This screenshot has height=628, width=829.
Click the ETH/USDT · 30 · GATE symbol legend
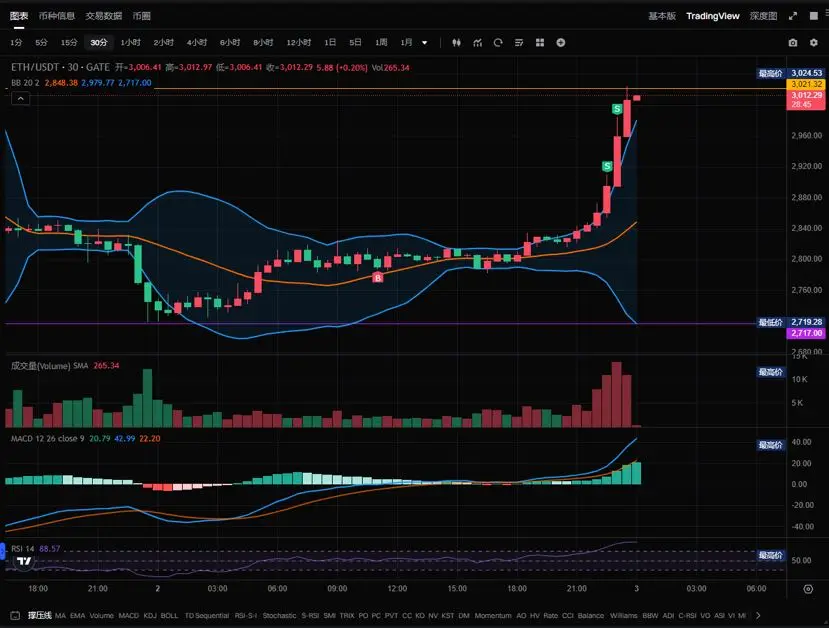click(60, 68)
